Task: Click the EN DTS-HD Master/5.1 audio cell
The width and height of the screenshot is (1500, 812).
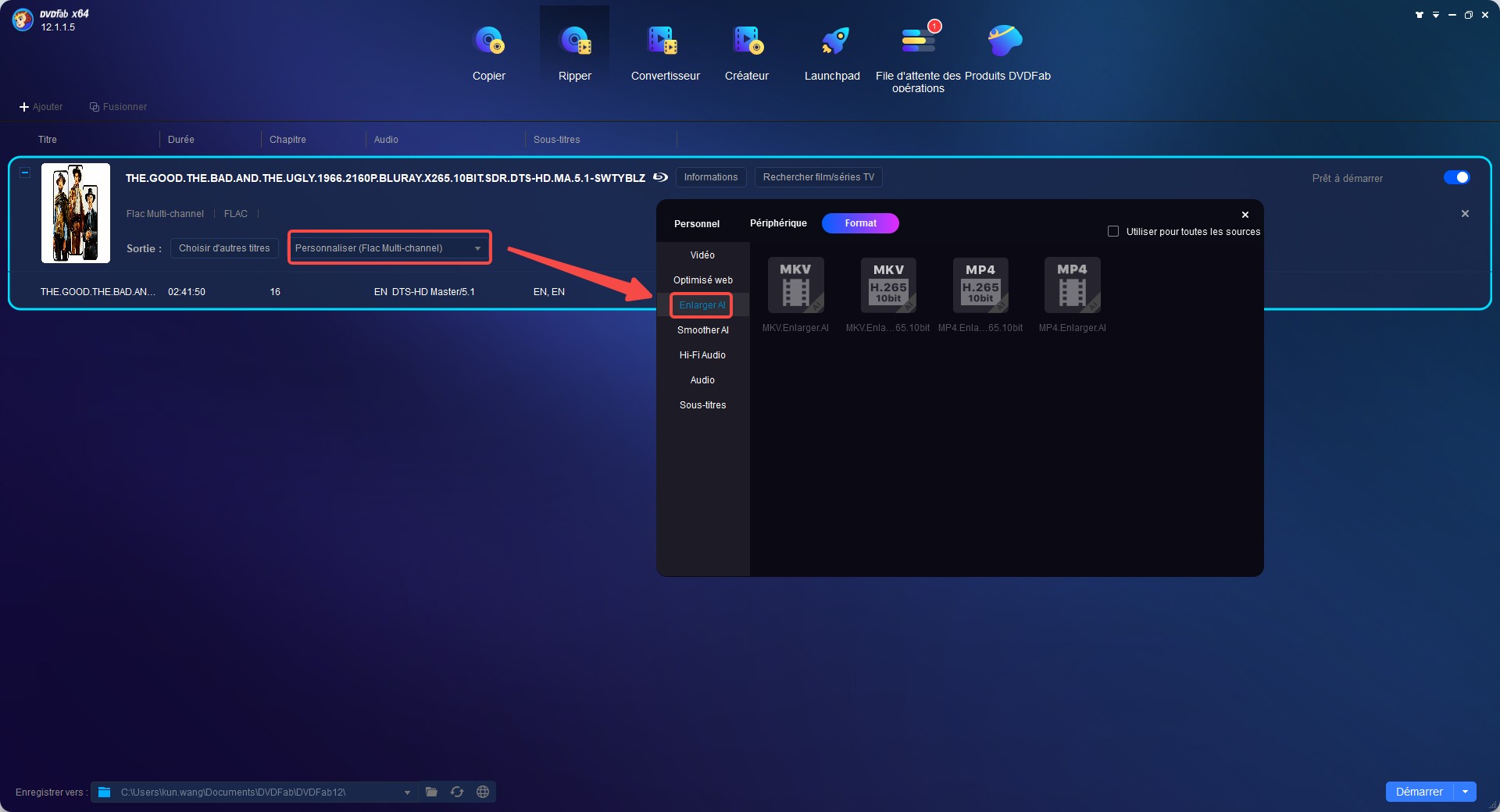Action: click(x=424, y=292)
